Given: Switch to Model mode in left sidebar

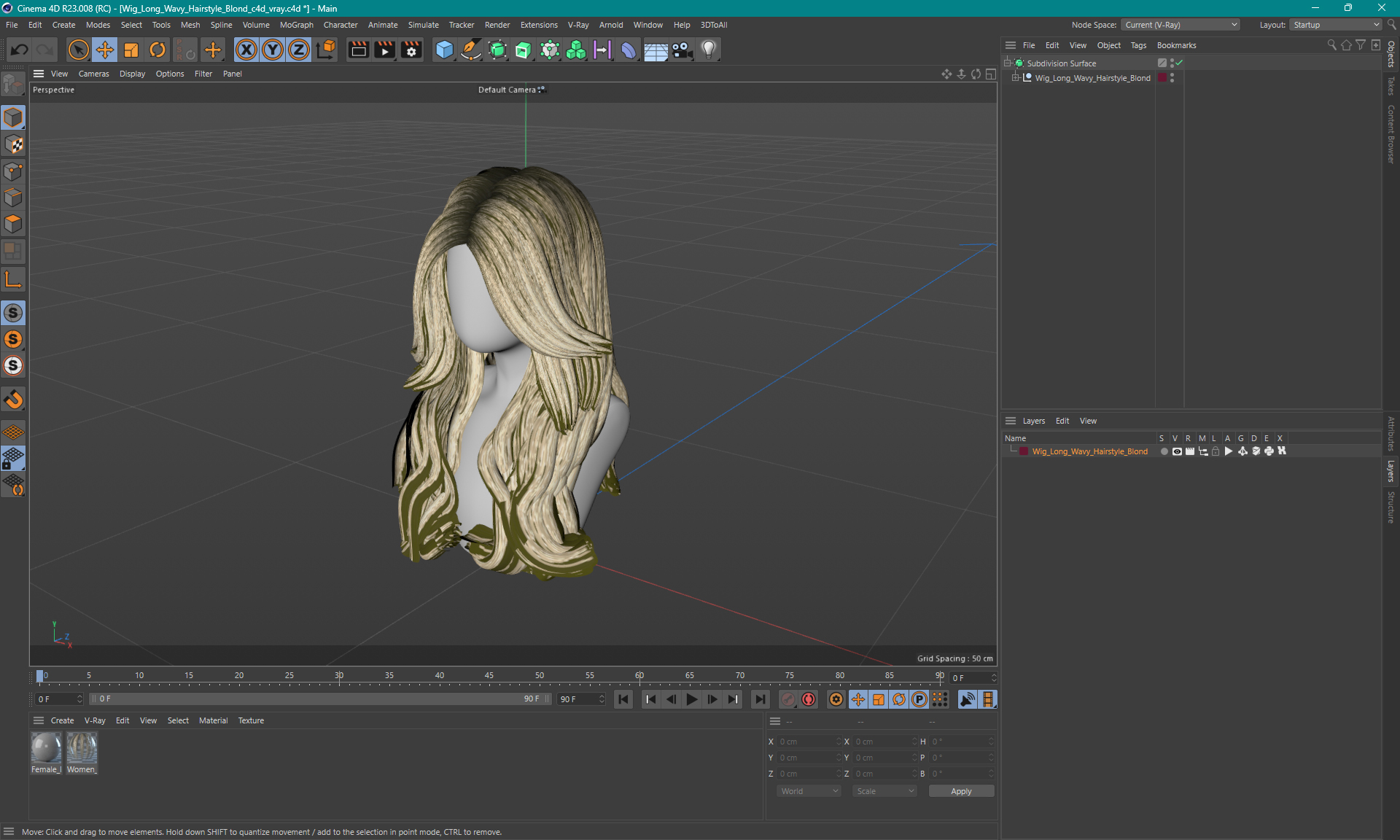Looking at the screenshot, I should point(13,117).
